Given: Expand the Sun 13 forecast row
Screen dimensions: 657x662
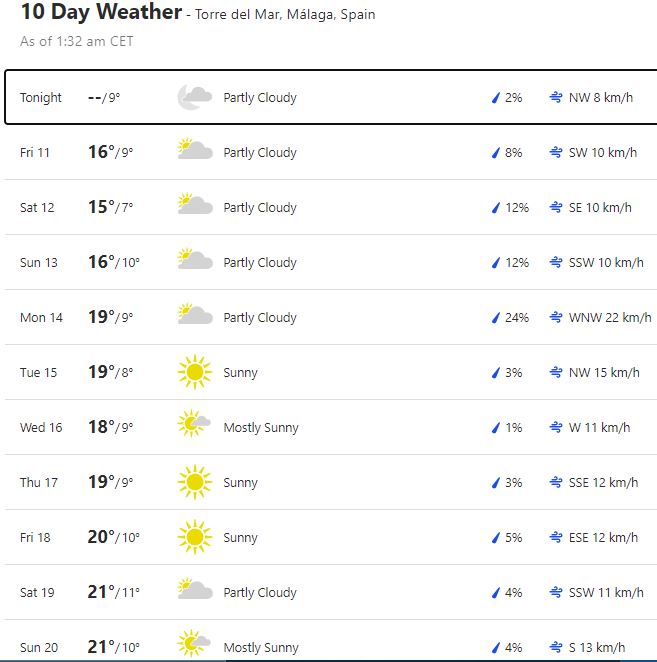Looking at the screenshot, I should 330,262.
